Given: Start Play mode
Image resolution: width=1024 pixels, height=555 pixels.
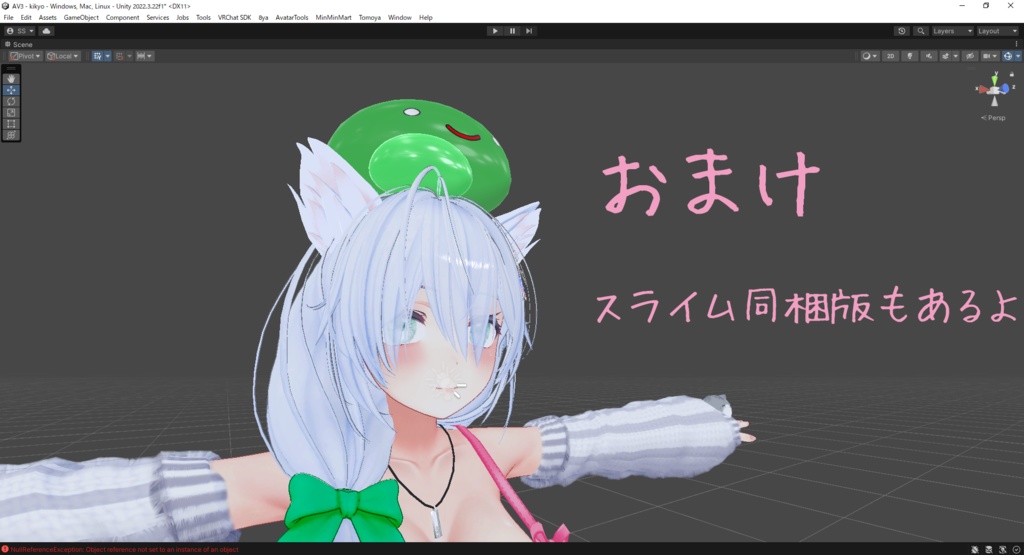Looking at the screenshot, I should [x=495, y=31].
